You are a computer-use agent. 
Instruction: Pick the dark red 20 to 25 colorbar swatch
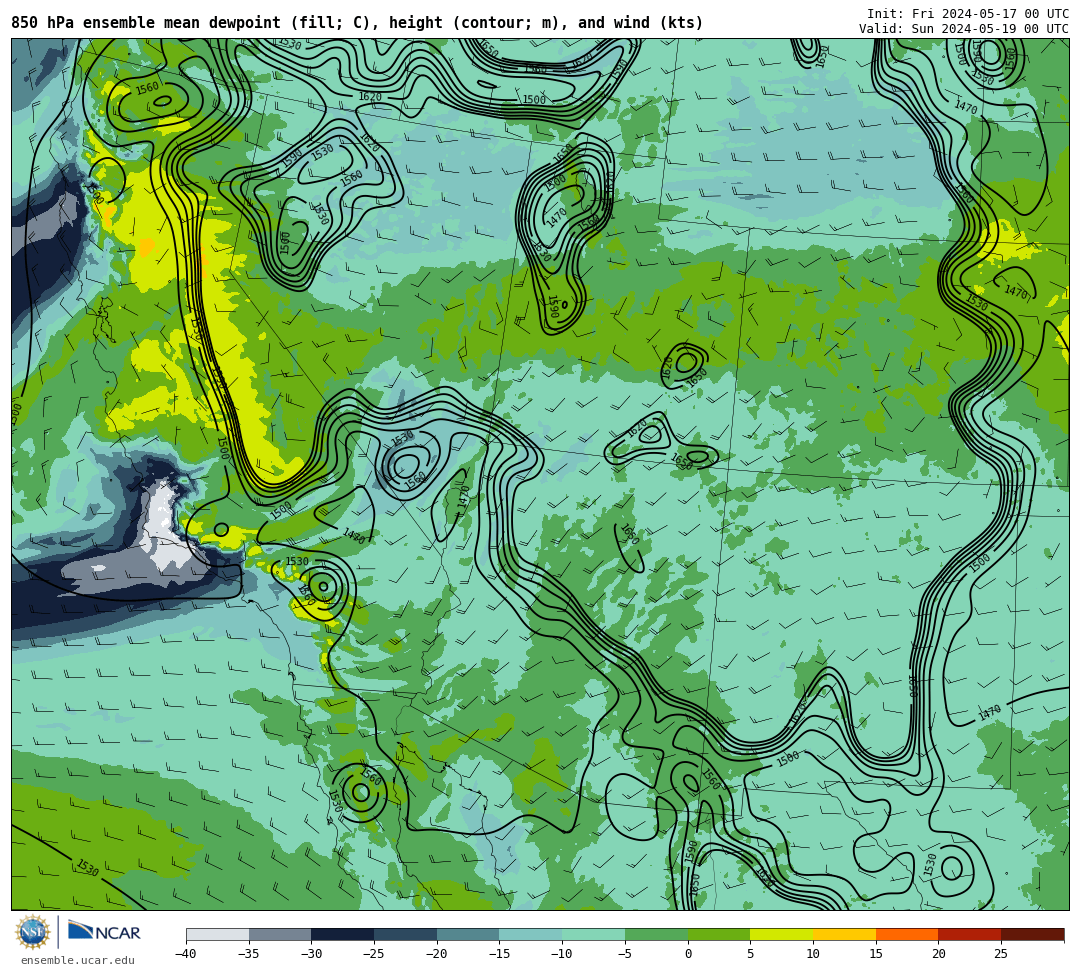[x=970, y=934]
